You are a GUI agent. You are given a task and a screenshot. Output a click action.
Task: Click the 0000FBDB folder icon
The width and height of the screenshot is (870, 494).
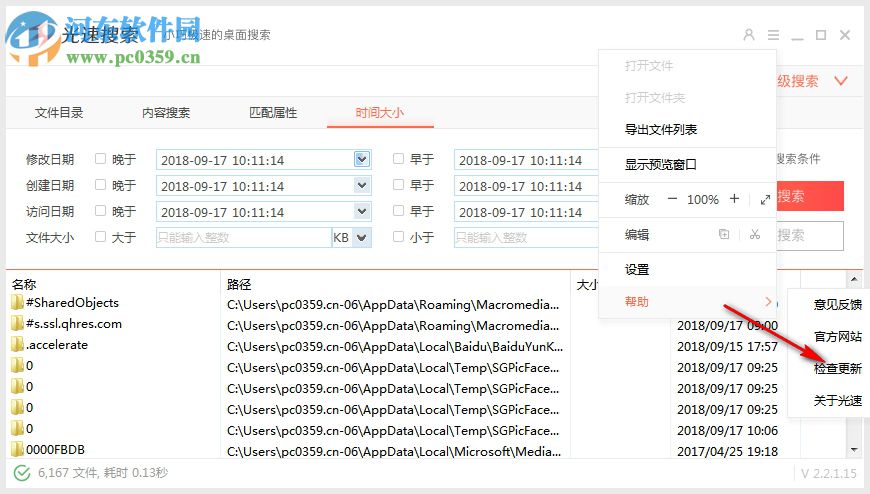click(x=17, y=449)
